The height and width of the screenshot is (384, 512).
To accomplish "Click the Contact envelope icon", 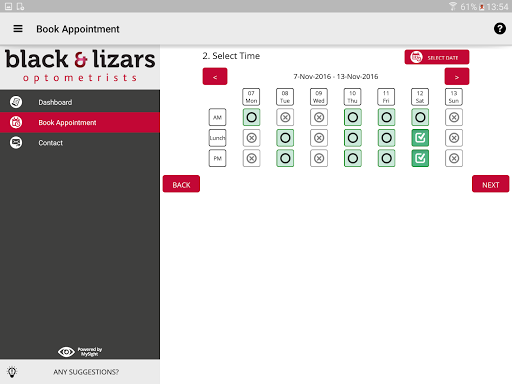I will coord(16,143).
